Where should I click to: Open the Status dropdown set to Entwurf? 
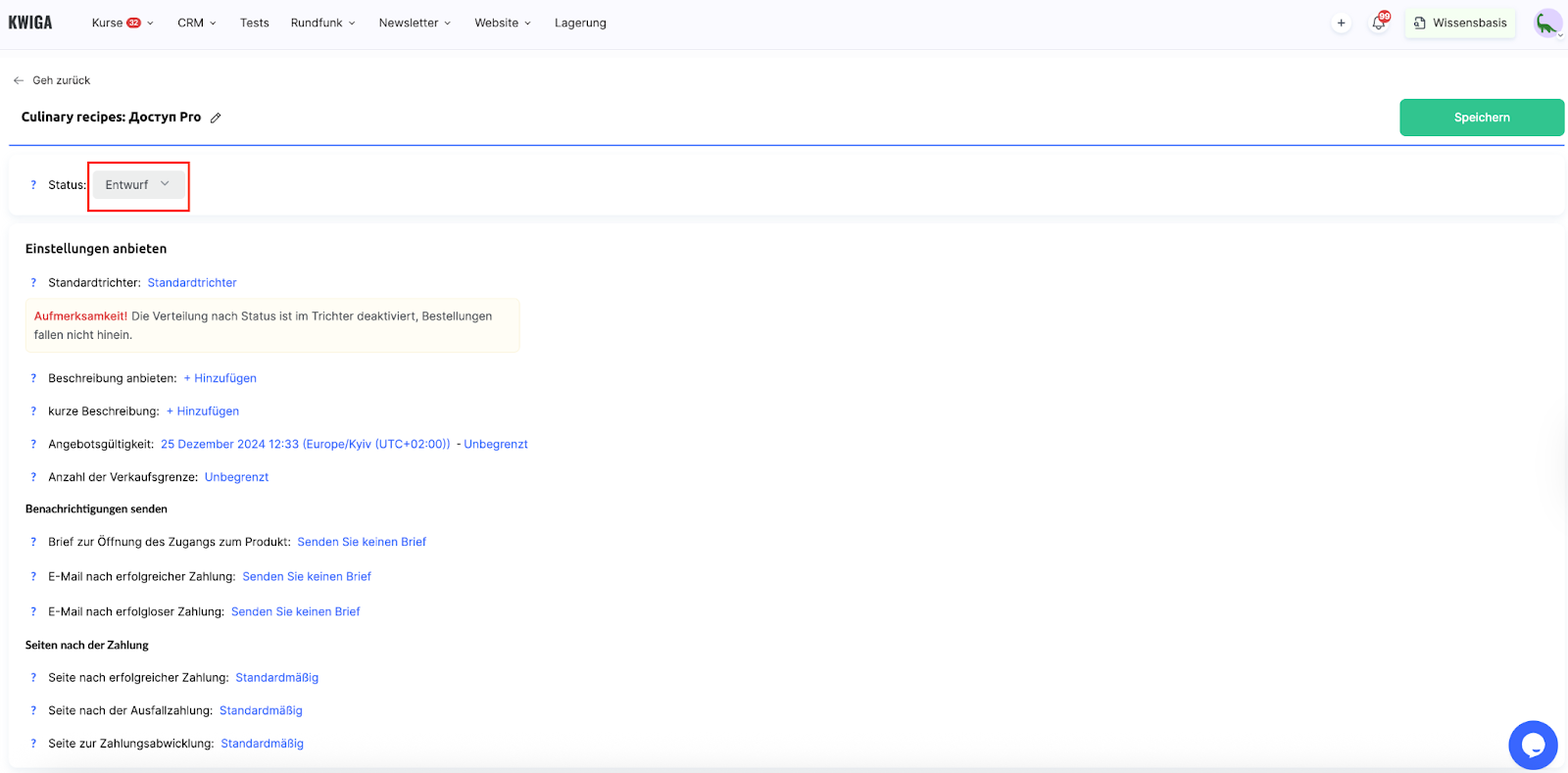point(138,184)
